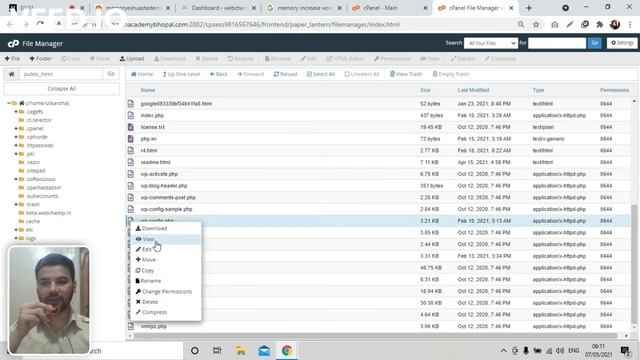Image resolution: width=640 pixels, height=360 pixels.
Task: Click the path Go button
Action: pyautogui.click(x=111, y=74)
